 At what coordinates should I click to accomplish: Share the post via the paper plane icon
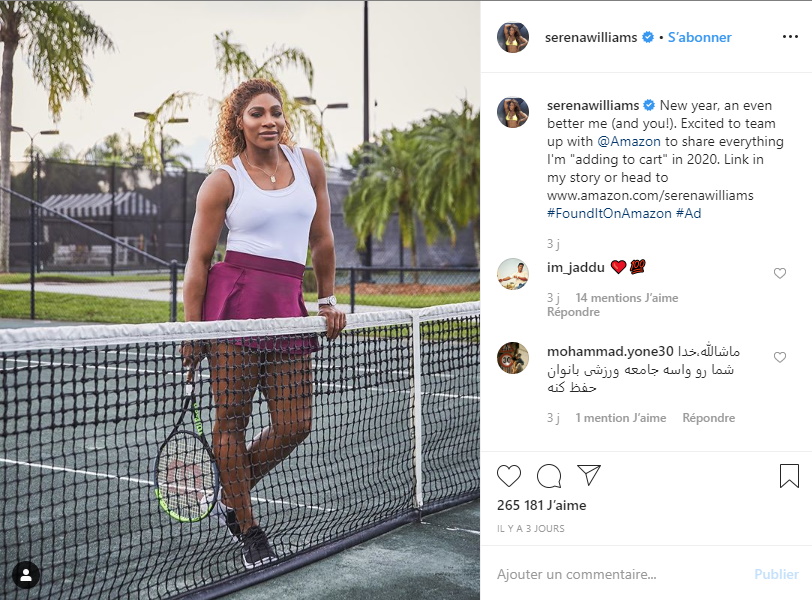pyautogui.click(x=589, y=475)
